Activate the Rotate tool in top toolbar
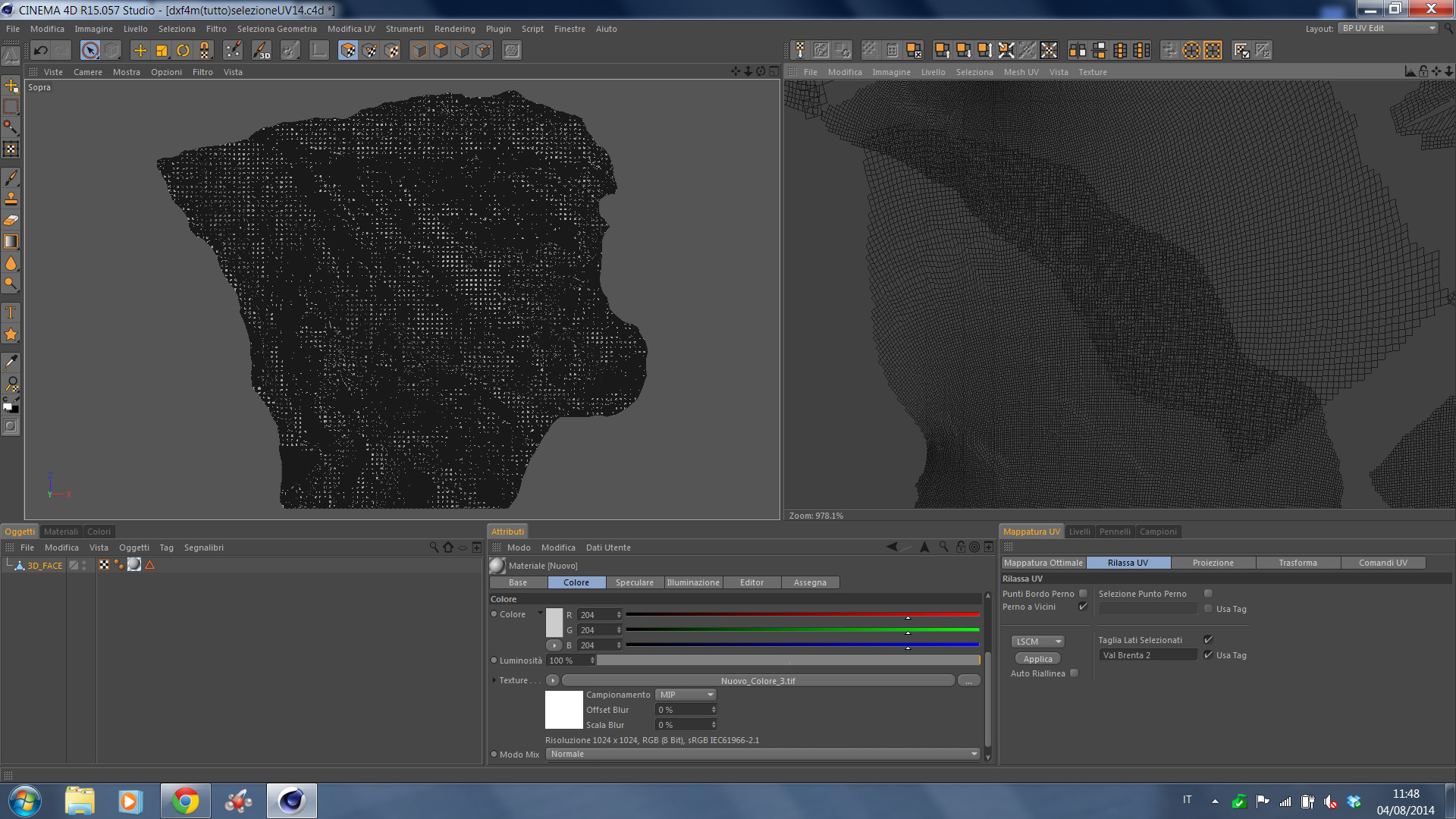 [184, 51]
